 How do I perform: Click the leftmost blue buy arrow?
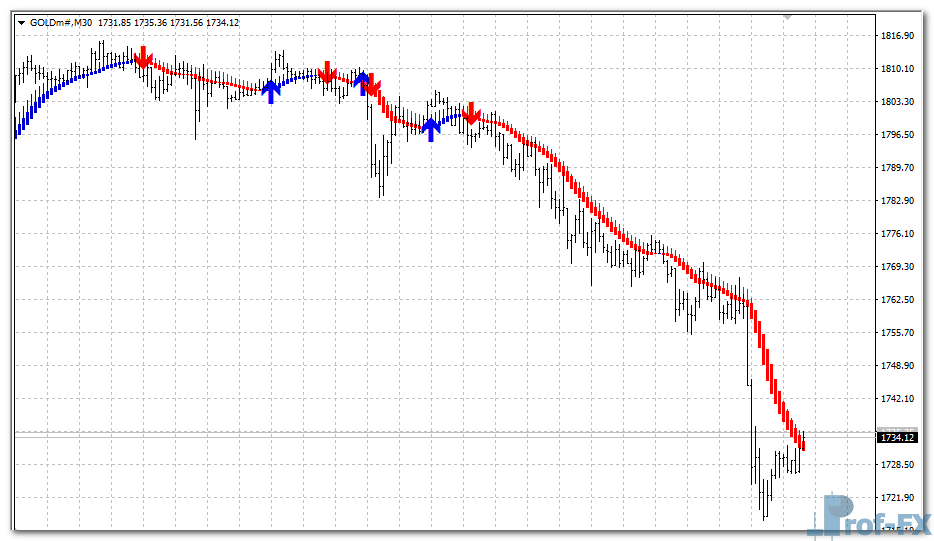click(x=270, y=91)
